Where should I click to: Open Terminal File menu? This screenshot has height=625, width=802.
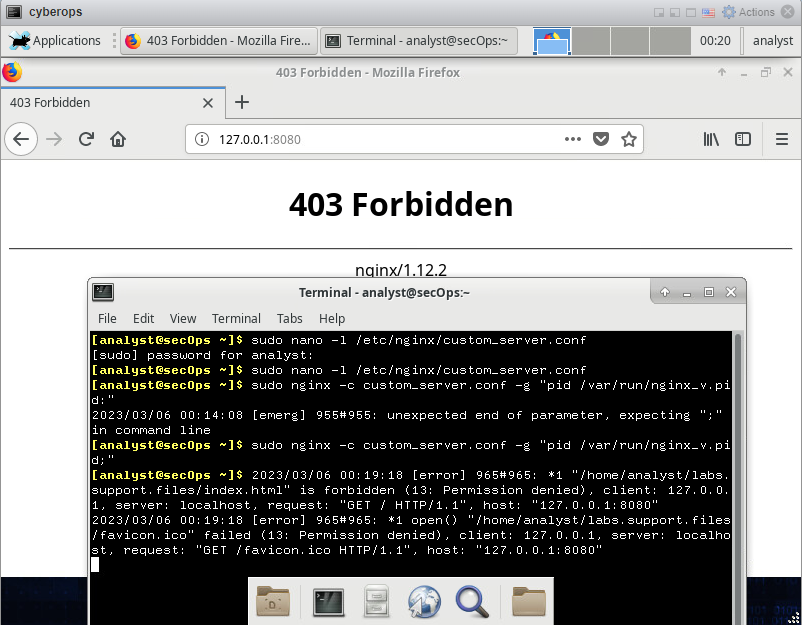[107, 319]
